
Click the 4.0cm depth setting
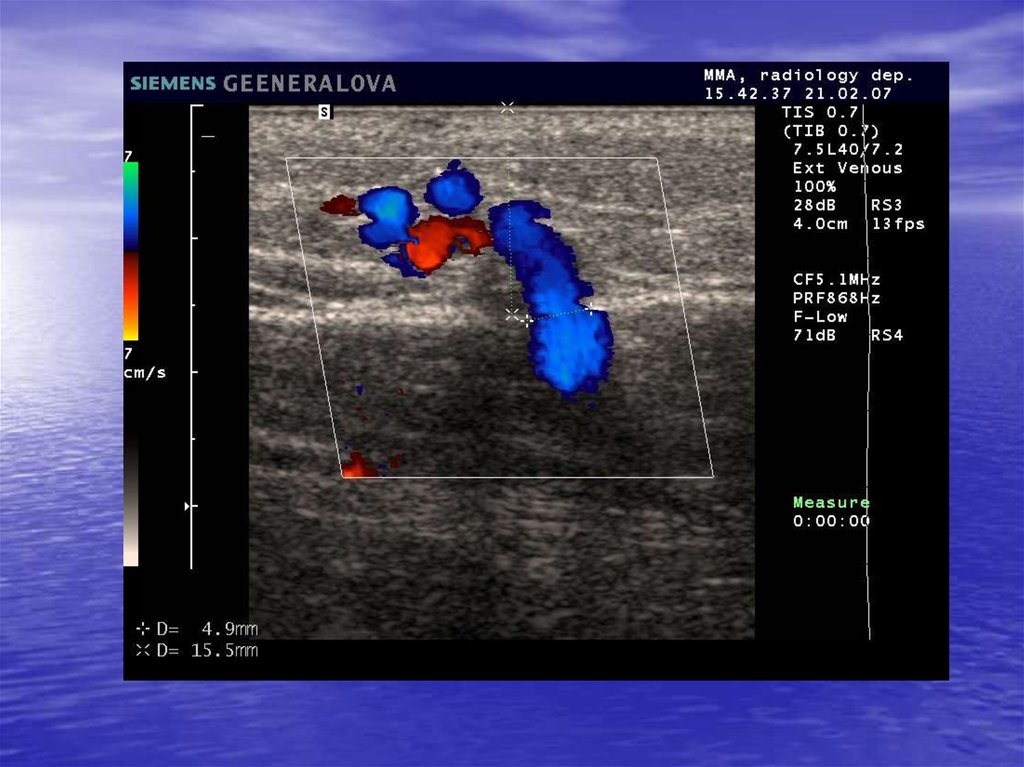click(820, 224)
